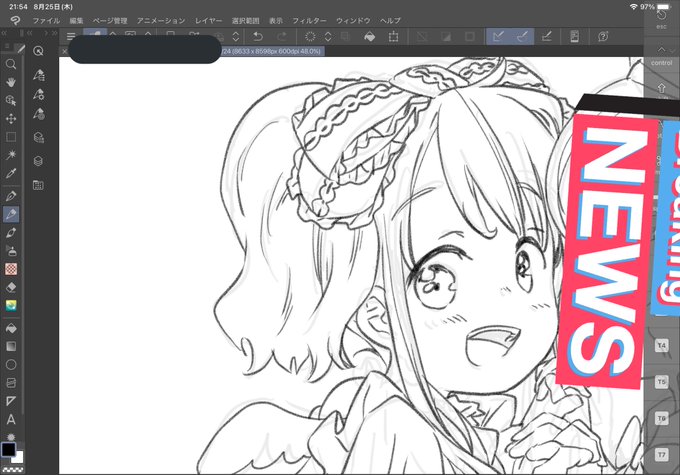Open the レイヤー menu
680x475 pixels.
tap(208, 20)
